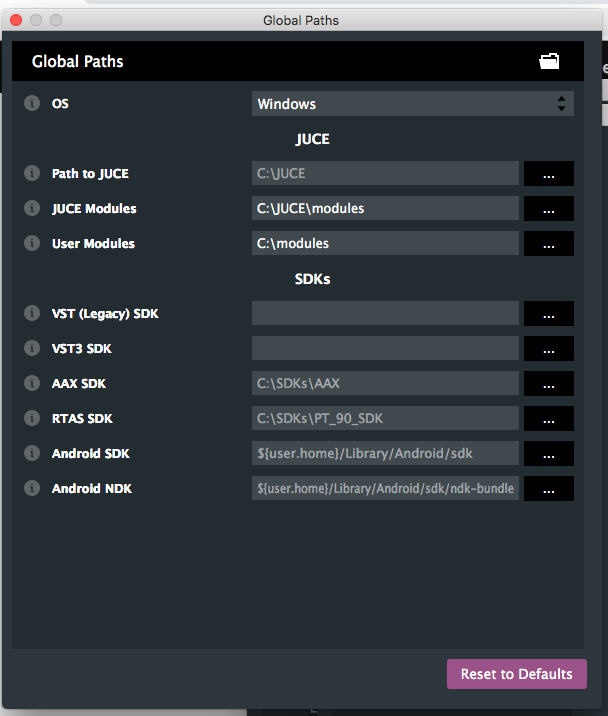Browse for Android SDK folder
The width and height of the screenshot is (608, 716).
549,453
